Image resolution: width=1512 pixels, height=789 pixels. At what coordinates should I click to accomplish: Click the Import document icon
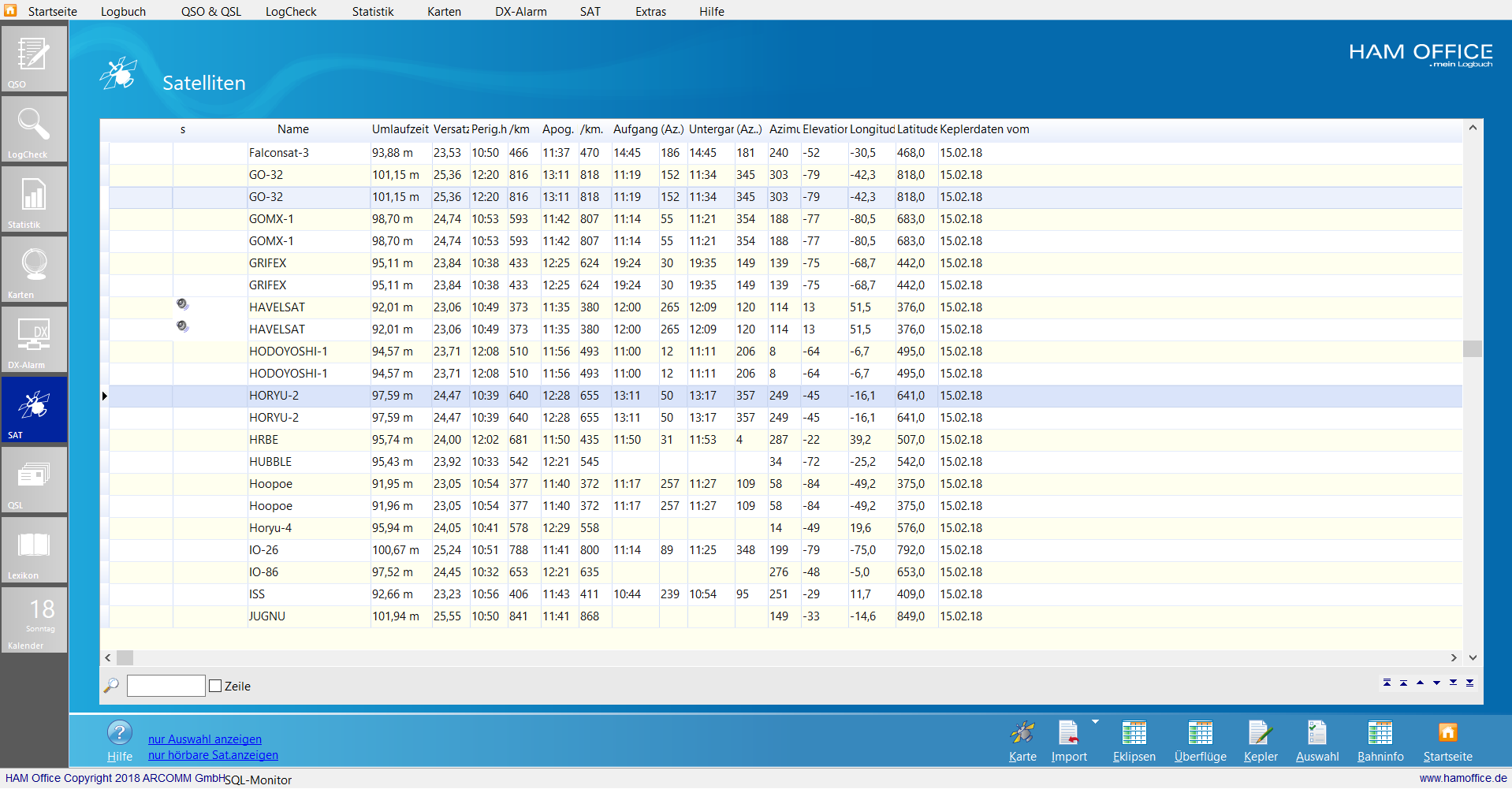coord(1068,732)
